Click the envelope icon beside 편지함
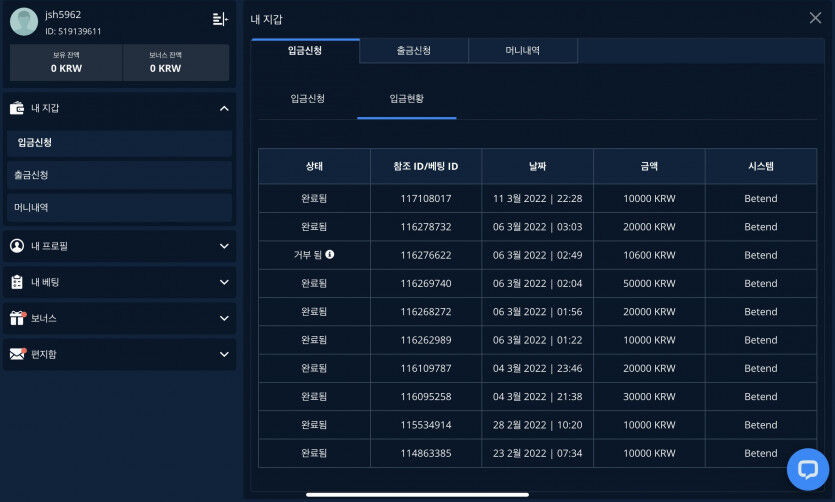This screenshot has height=502, width=835. pyautogui.click(x=18, y=354)
